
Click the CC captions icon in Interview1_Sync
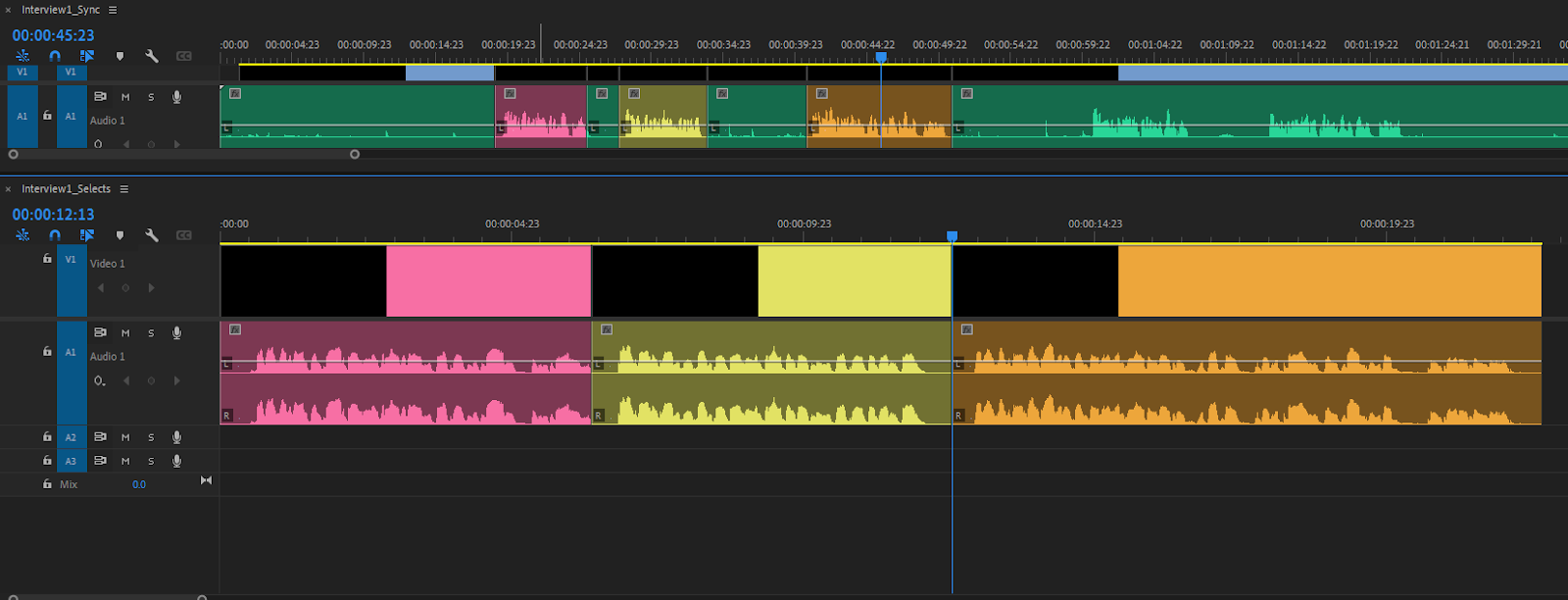tap(184, 56)
